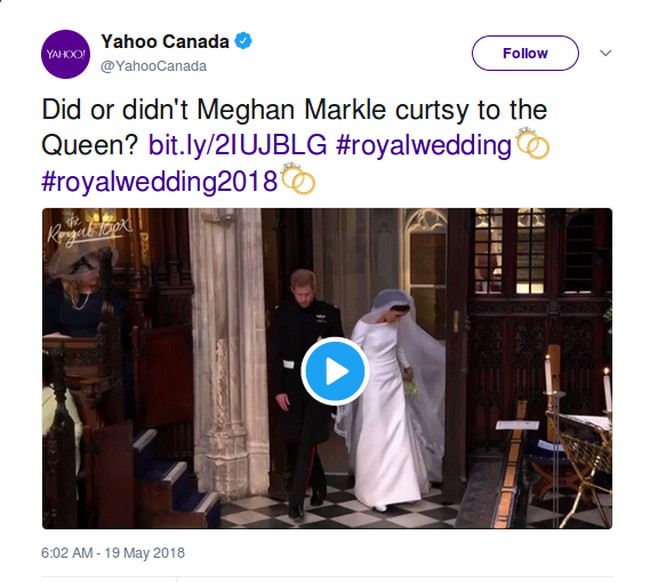Open the #royalwedding2018 hashtag
650x583 pixels.
point(160,181)
